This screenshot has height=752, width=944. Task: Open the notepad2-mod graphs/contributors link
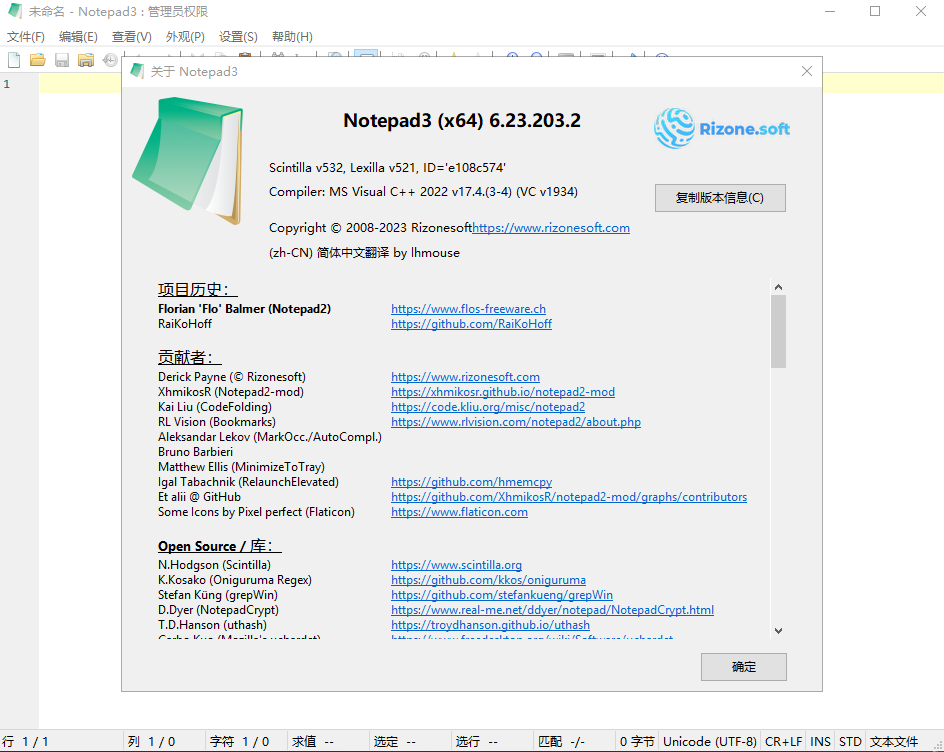pyautogui.click(x=569, y=497)
